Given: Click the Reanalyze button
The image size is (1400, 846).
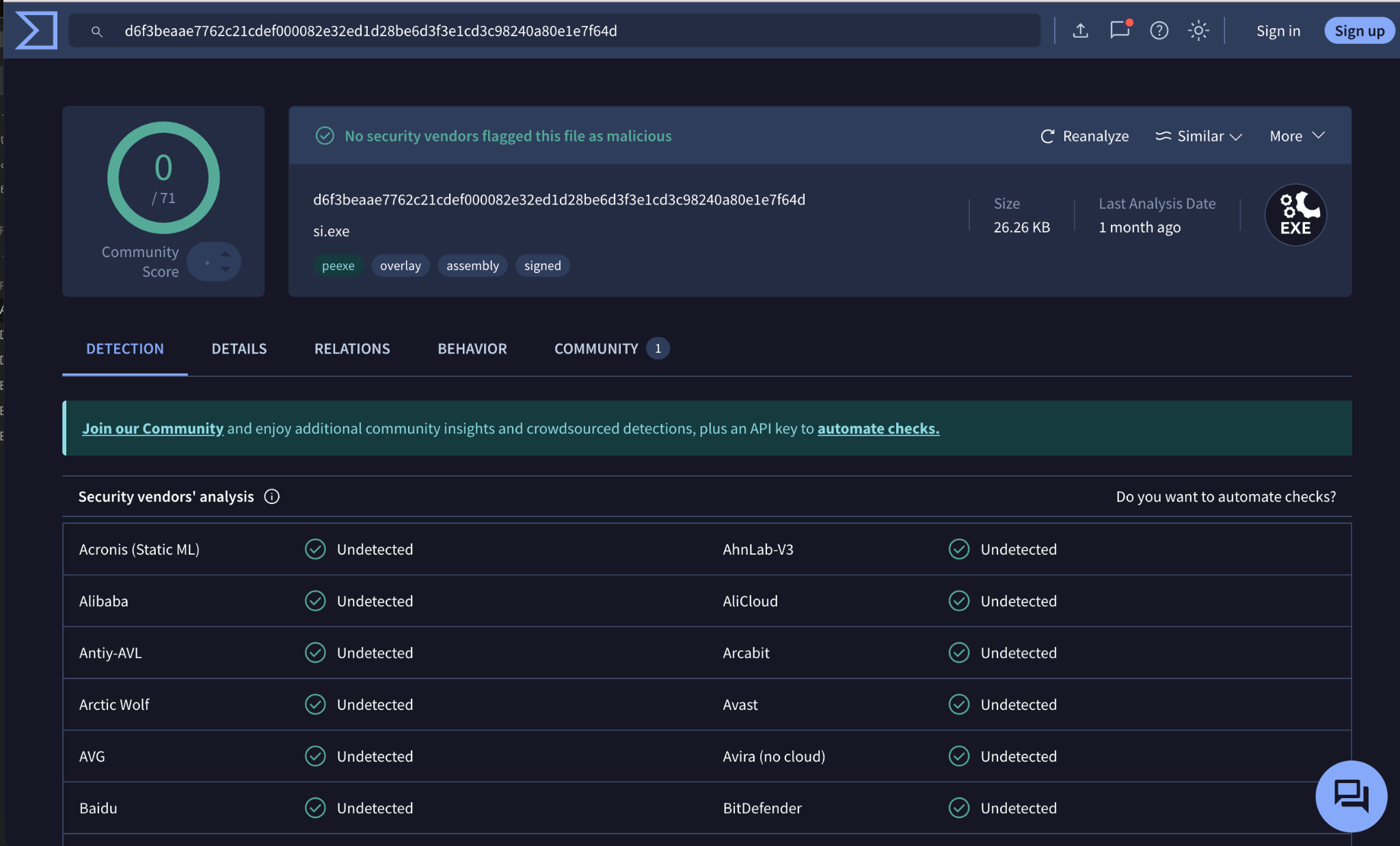Looking at the screenshot, I should tap(1084, 136).
